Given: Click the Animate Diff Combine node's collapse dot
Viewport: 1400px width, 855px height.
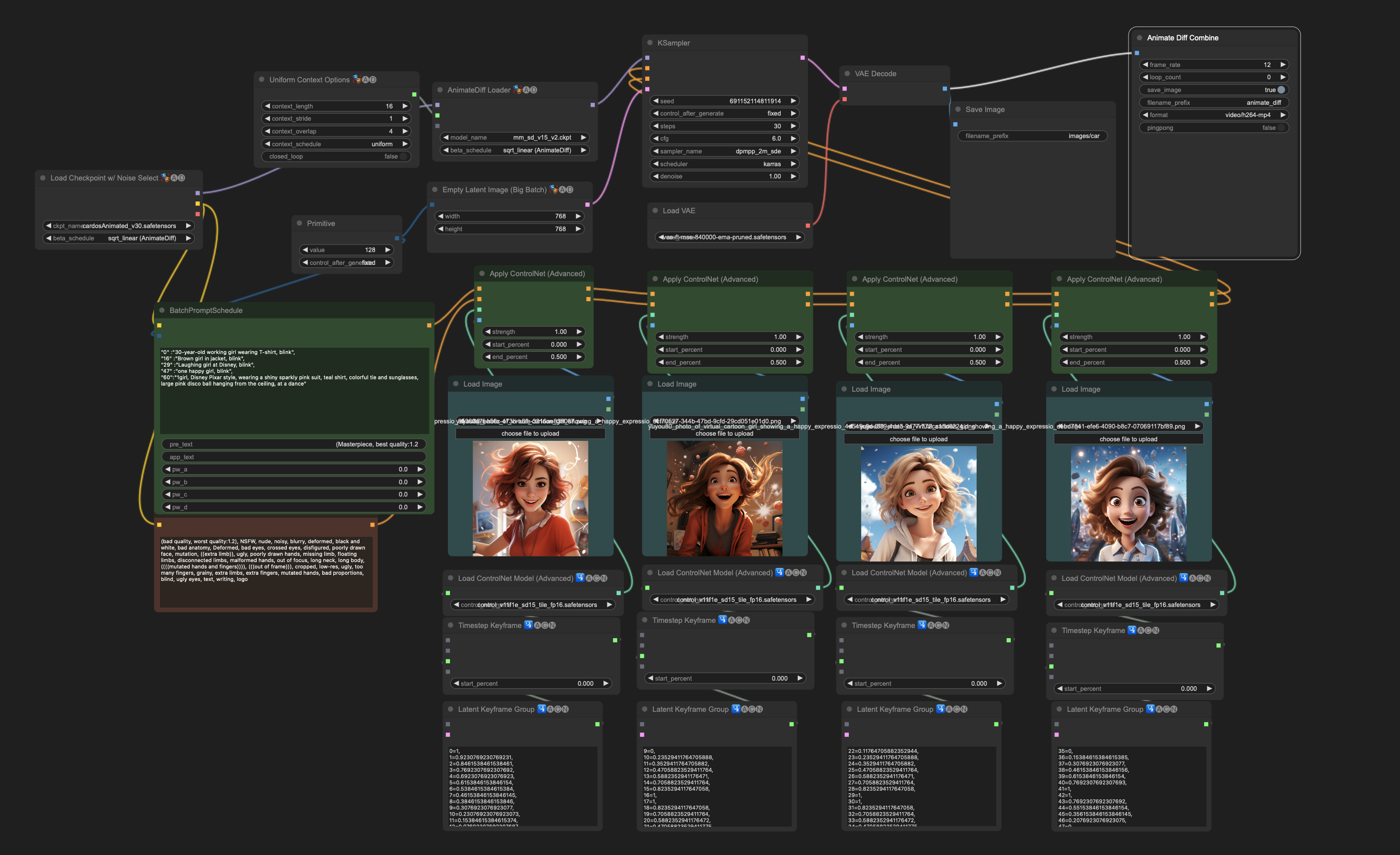Looking at the screenshot, I should pos(1140,38).
